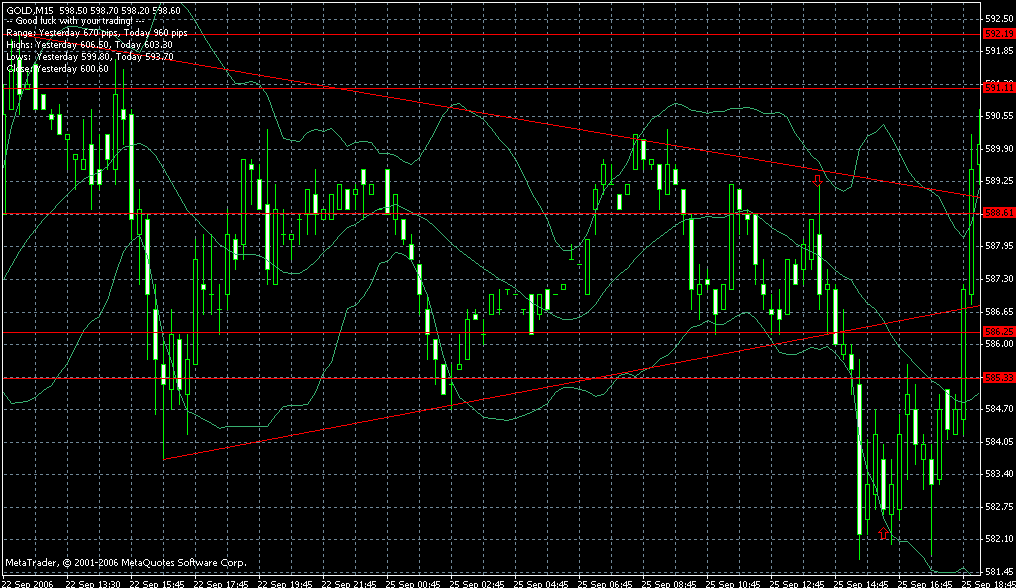
Task: Select the 588.61 red price level tag
Action: [x=999, y=213]
